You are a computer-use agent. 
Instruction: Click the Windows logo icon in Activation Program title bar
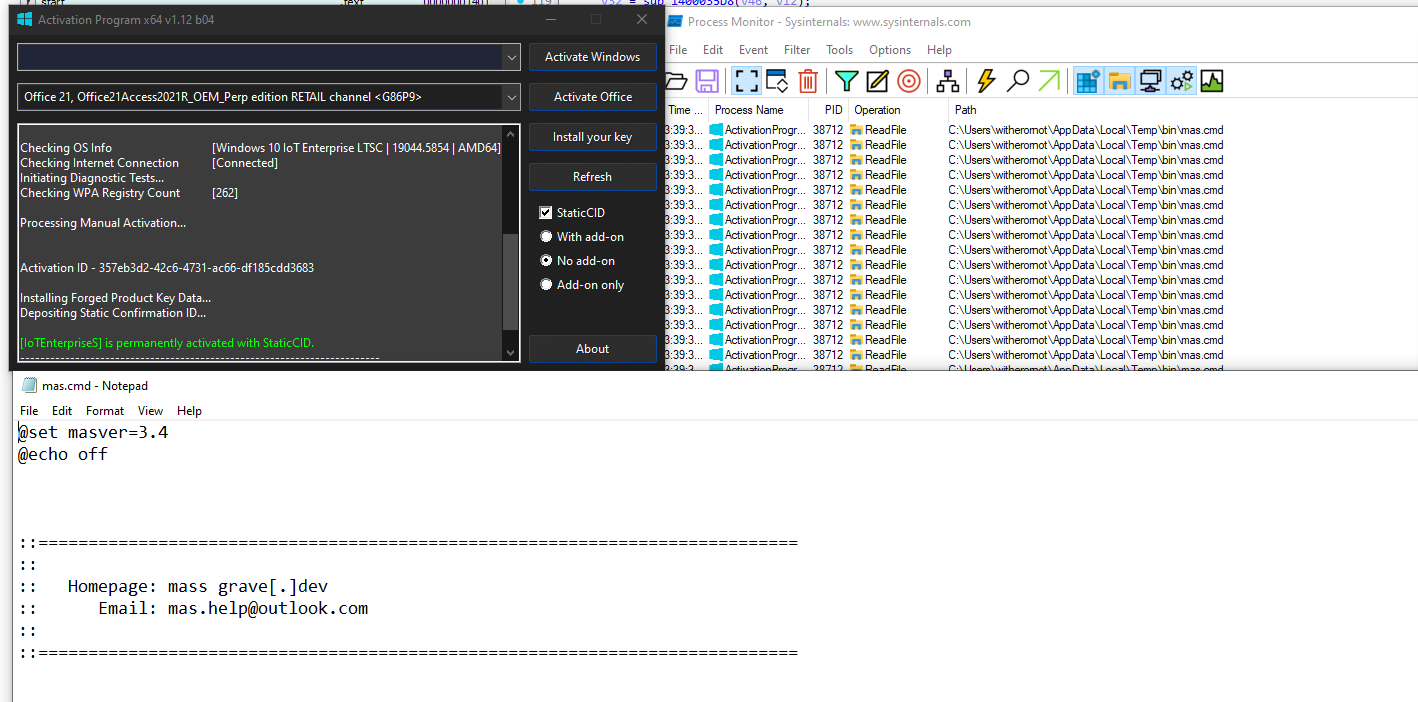tap(25, 19)
